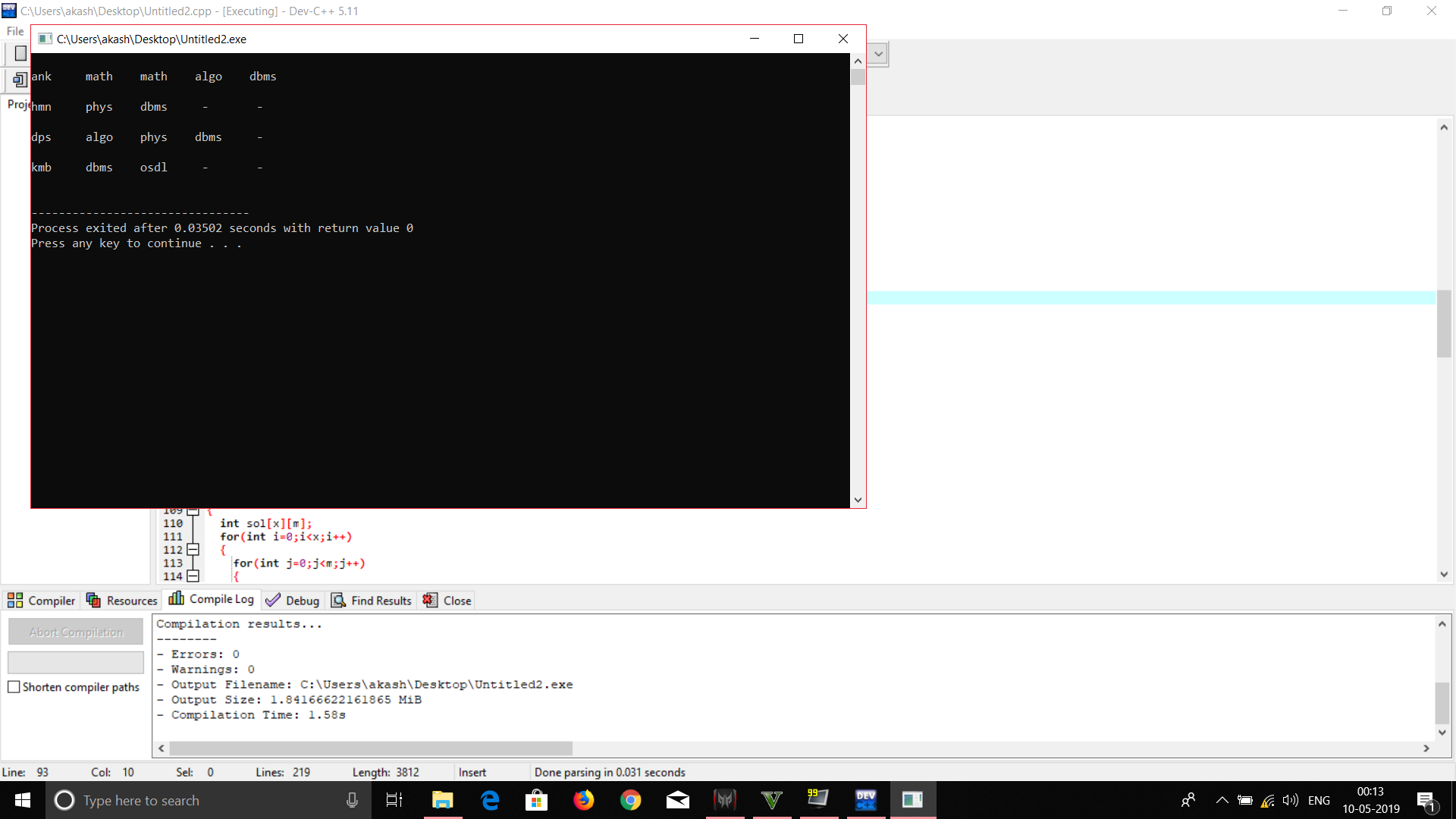
Task: Switch to the Resources tab
Action: (x=122, y=601)
